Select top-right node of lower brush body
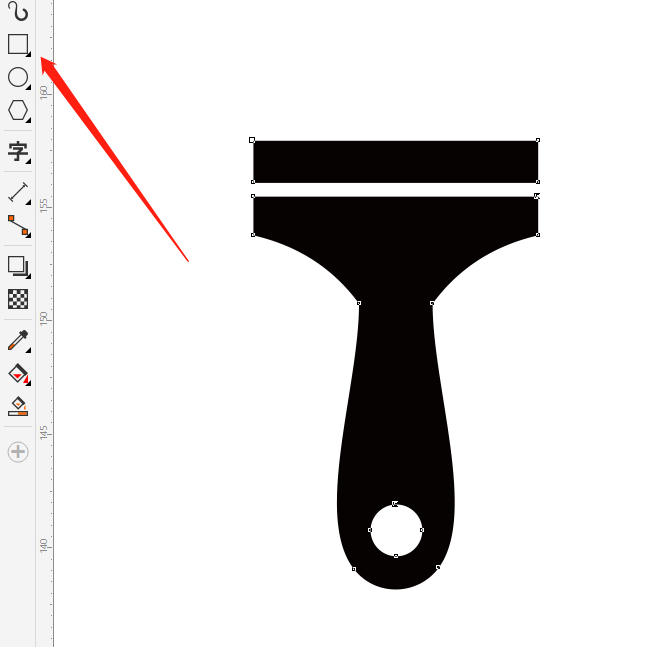The image size is (666, 647). point(537,196)
